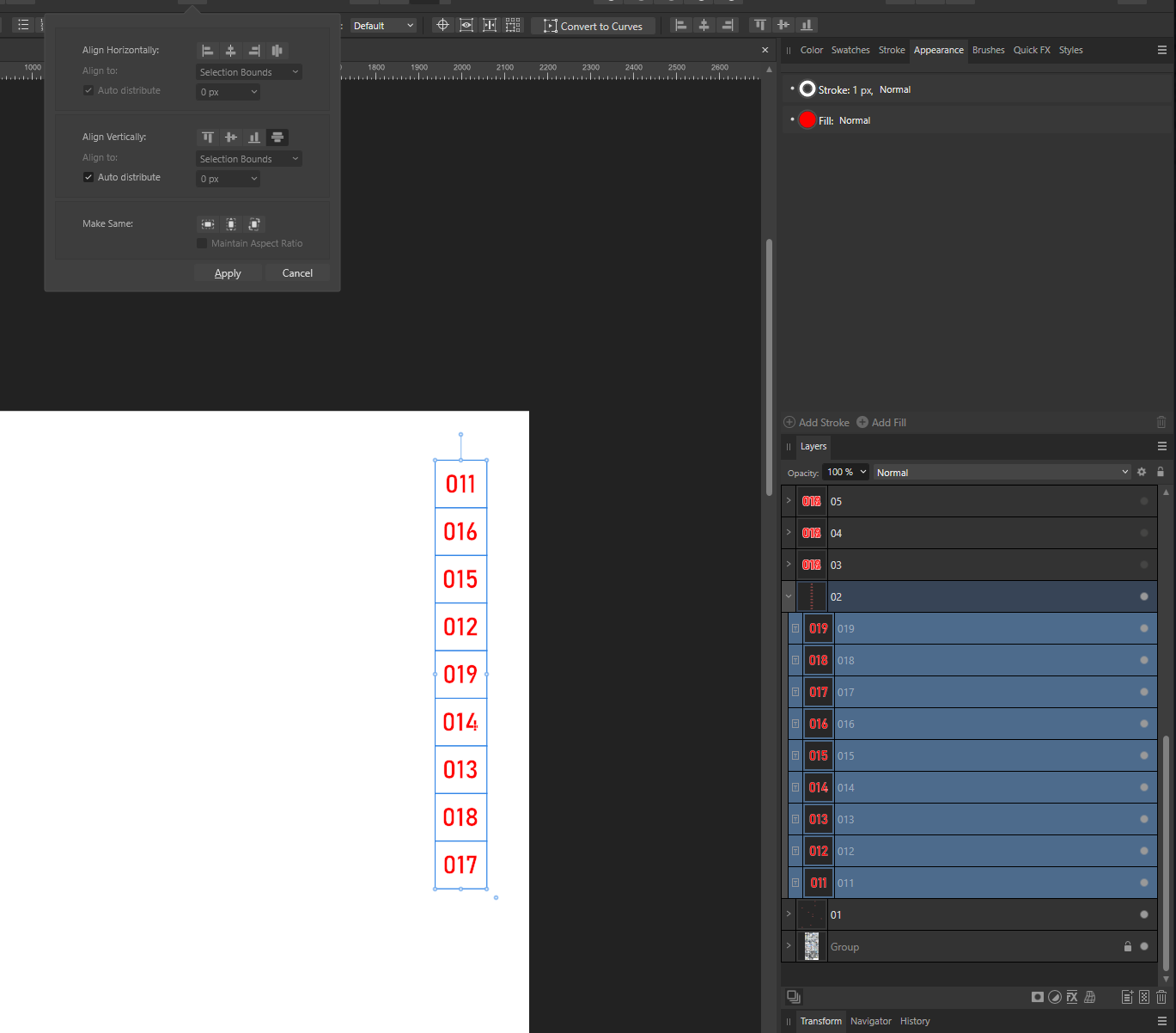Image resolution: width=1176 pixels, height=1033 pixels.
Task: Open horizontal Align to Selection Bounds dropdown
Action: [x=249, y=72]
